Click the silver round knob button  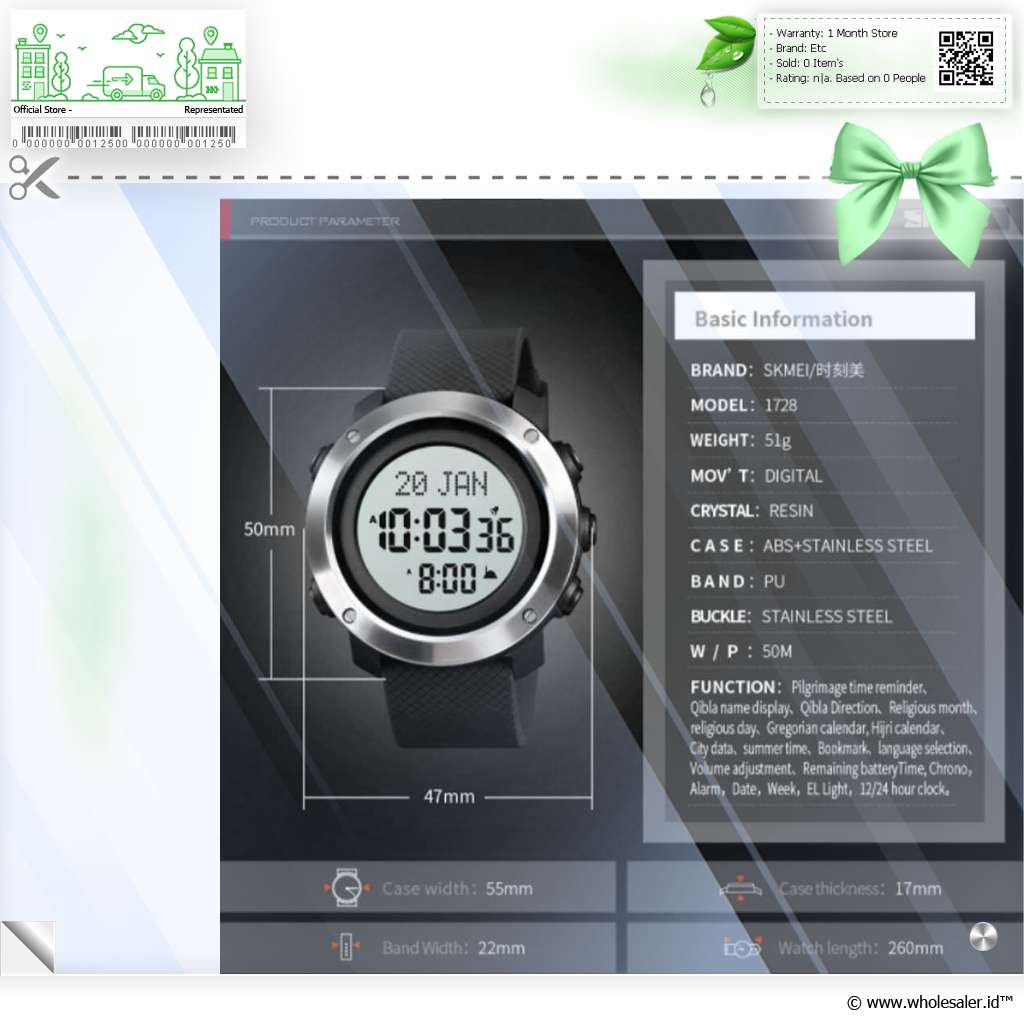tap(983, 936)
